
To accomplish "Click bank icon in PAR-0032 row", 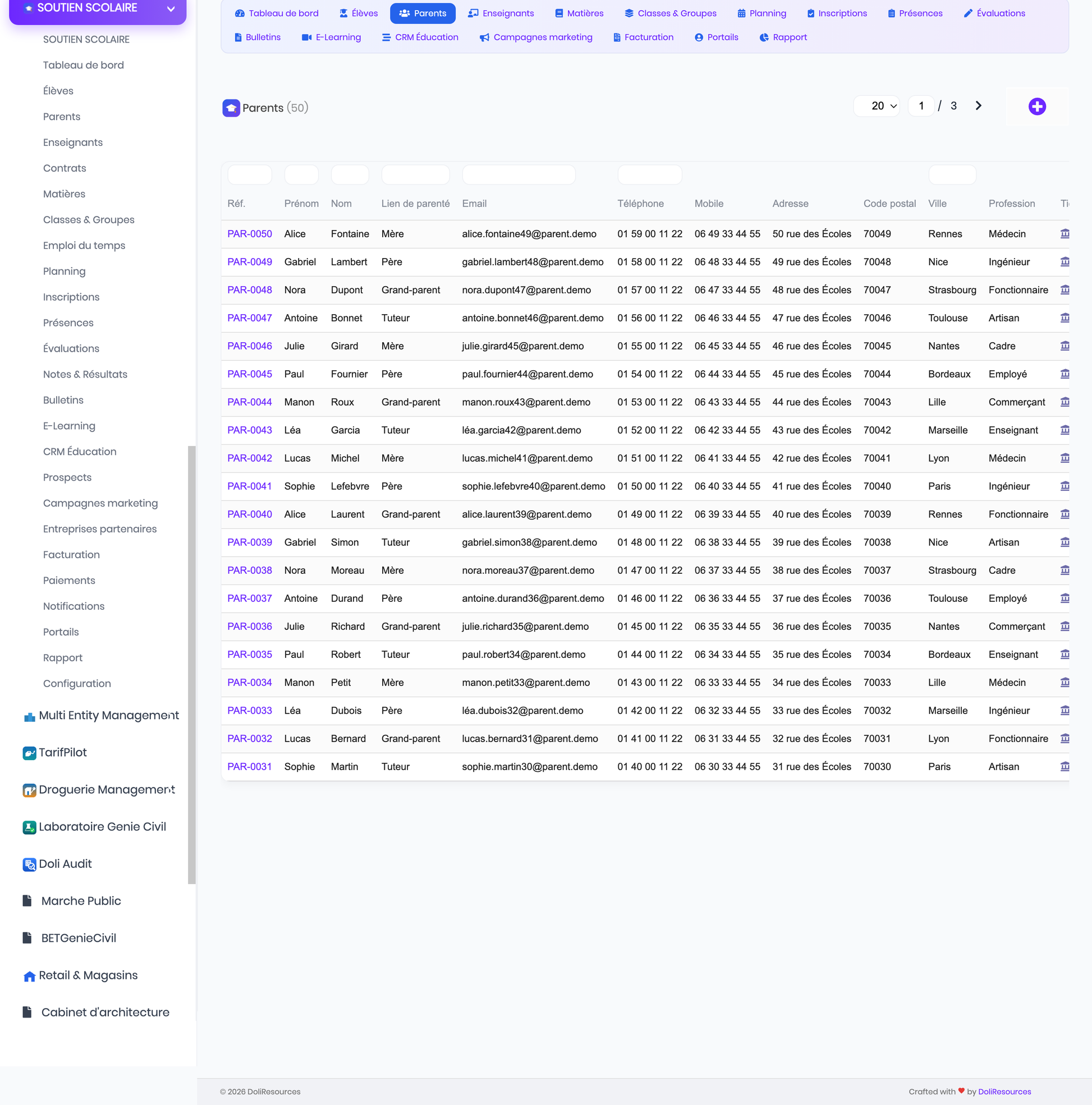I will coord(1065,738).
